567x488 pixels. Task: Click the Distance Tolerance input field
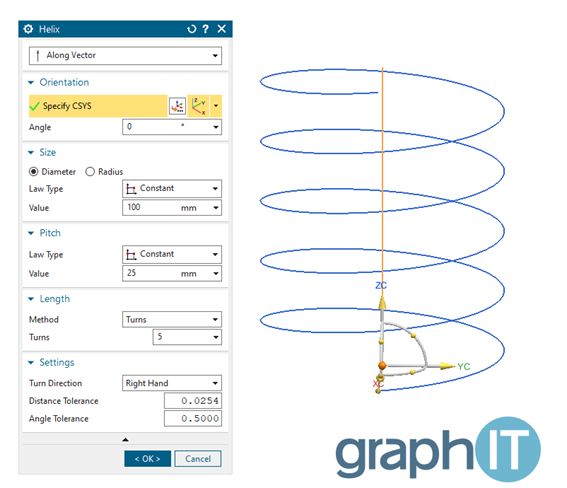[193, 401]
